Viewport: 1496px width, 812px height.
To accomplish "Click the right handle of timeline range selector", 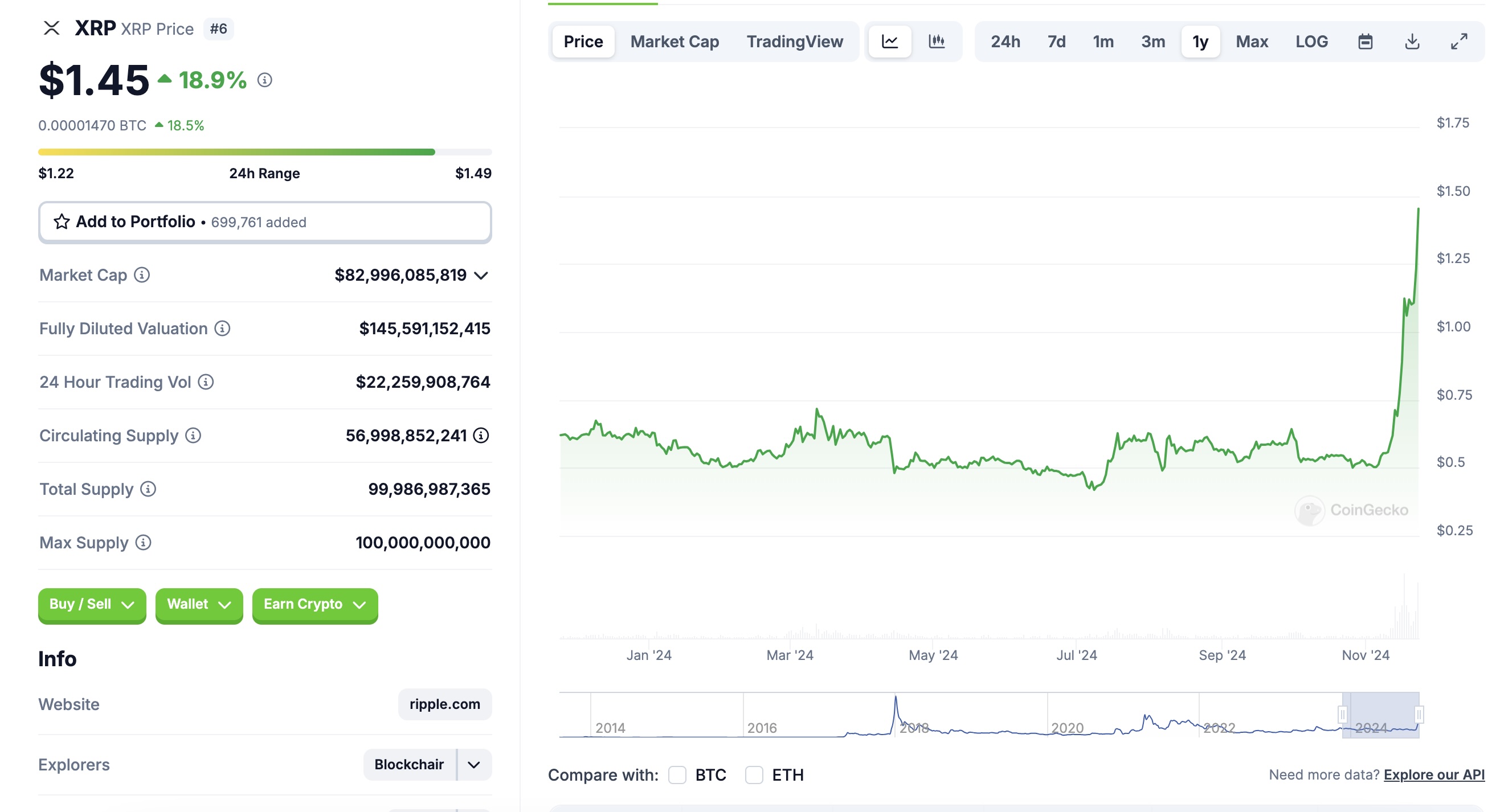I will coord(1419,714).
